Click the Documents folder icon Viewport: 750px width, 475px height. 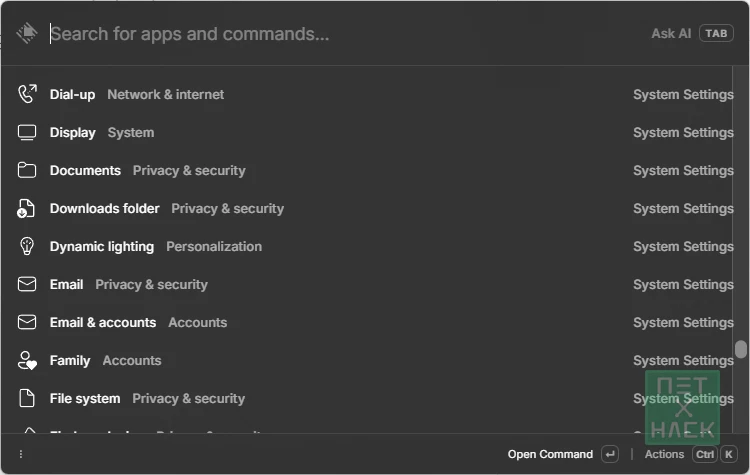[27, 170]
